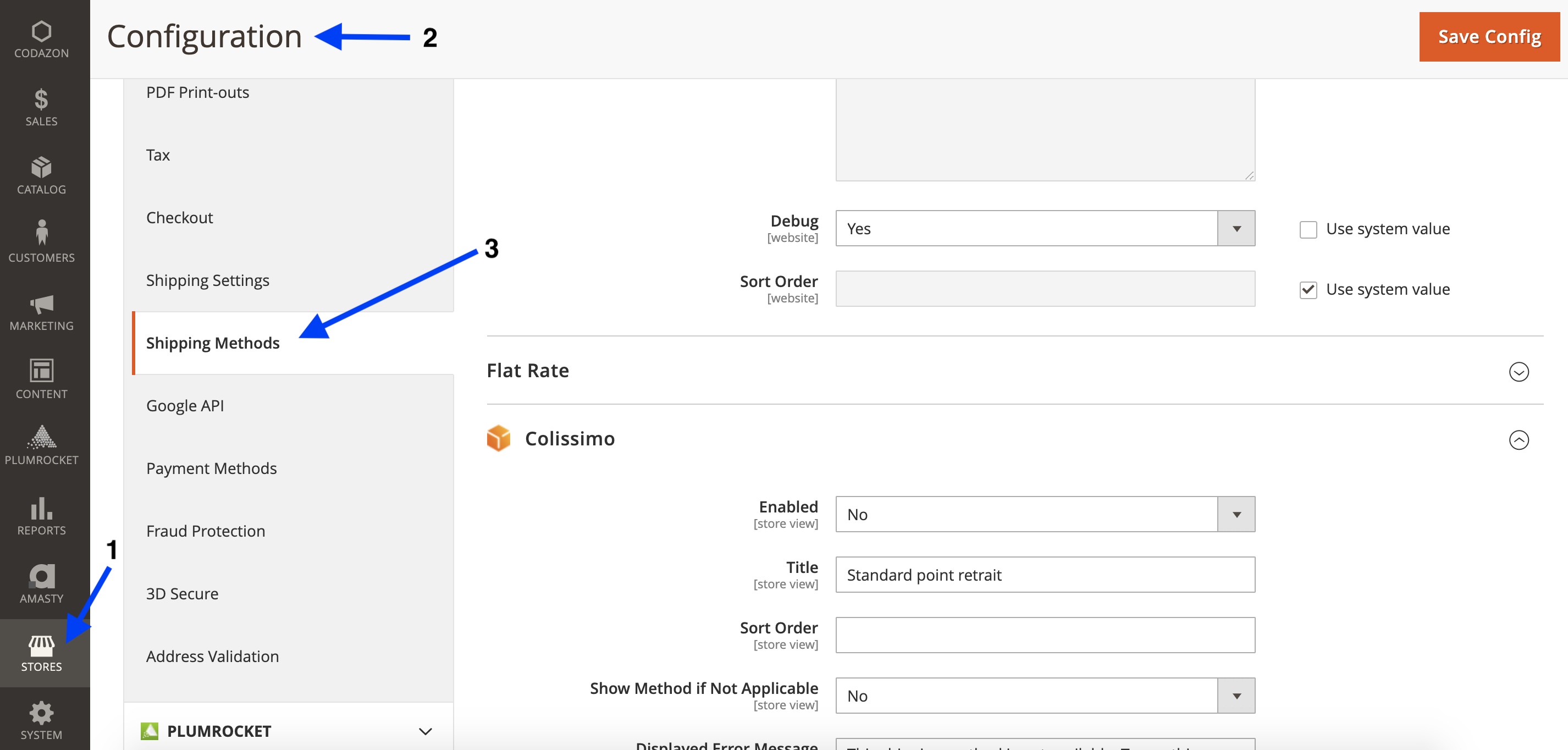Switch to Payment Methods settings
1568x750 pixels.
click(211, 467)
